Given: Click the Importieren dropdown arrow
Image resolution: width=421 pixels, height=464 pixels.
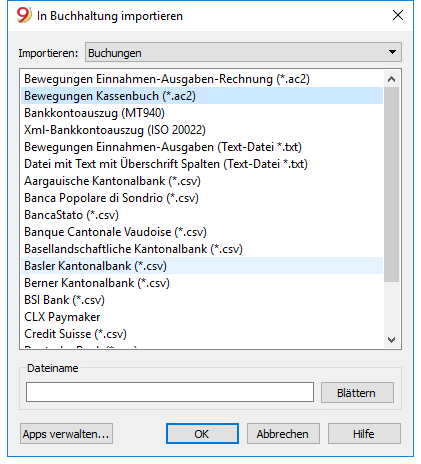Looking at the screenshot, I should click(x=392, y=52).
